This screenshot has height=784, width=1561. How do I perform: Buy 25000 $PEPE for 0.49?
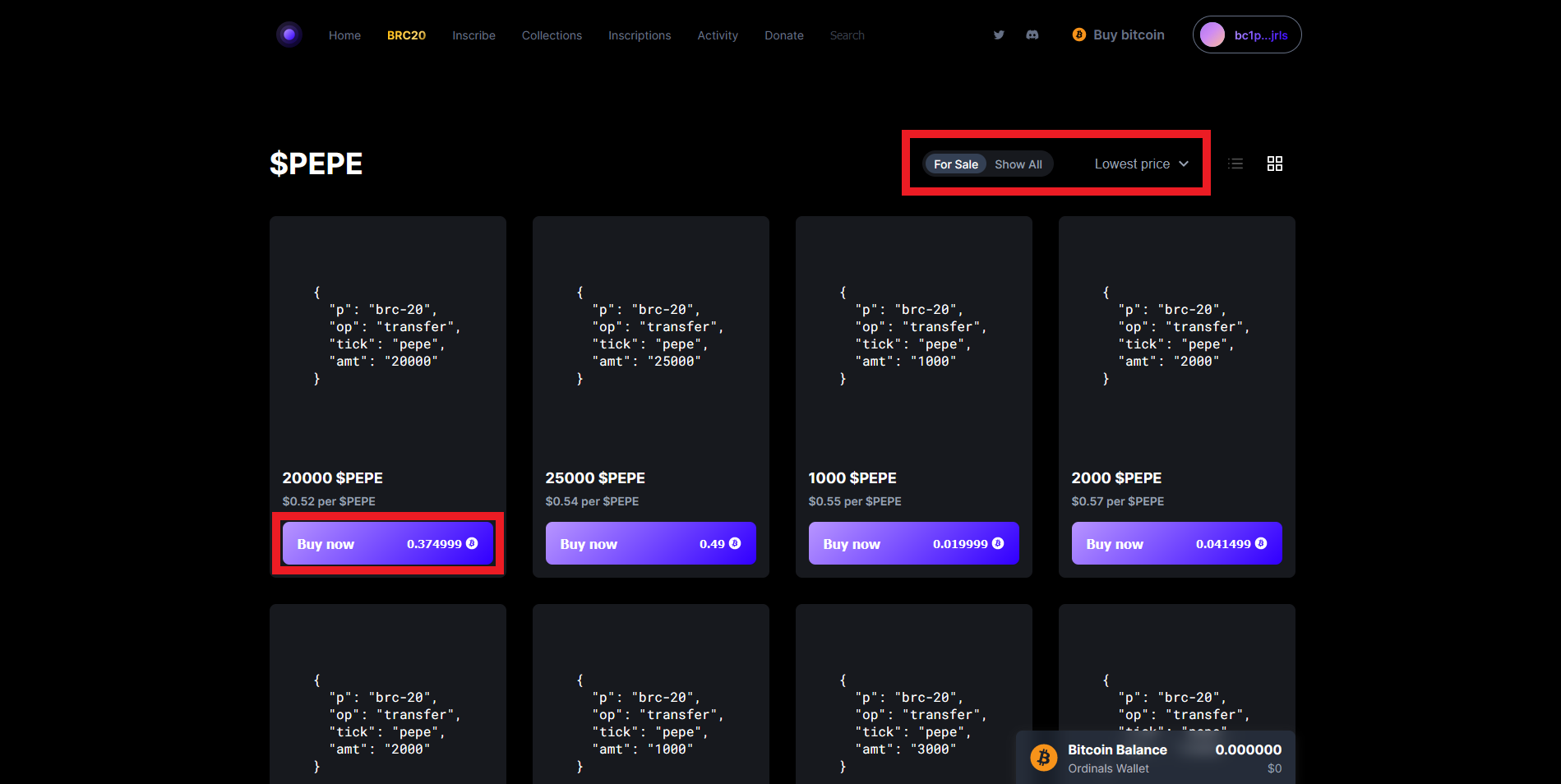pyautogui.click(x=650, y=543)
